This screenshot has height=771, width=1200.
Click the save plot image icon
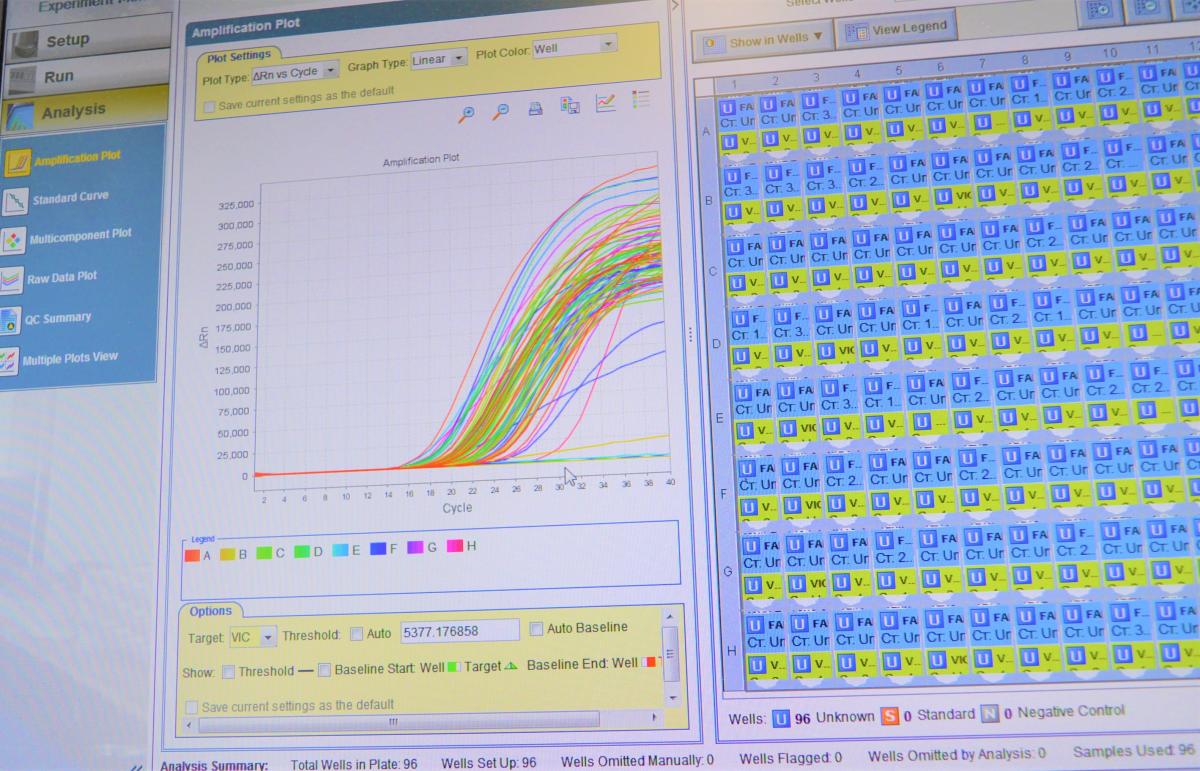[570, 106]
